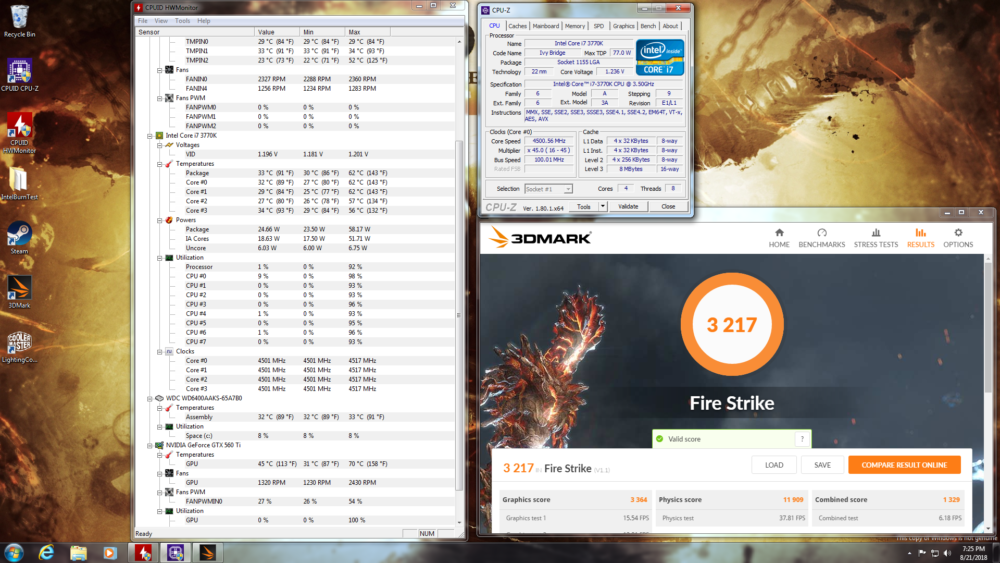1000x563 pixels.
Task: Launch Internet Explorer from taskbar
Action: (46, 553)
